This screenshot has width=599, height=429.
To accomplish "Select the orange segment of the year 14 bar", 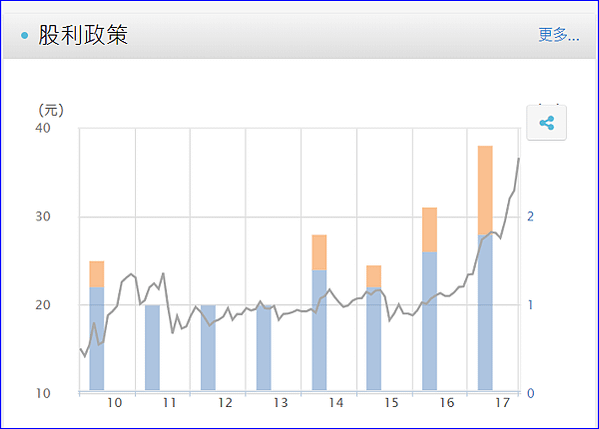I will (x=319, y=253).
